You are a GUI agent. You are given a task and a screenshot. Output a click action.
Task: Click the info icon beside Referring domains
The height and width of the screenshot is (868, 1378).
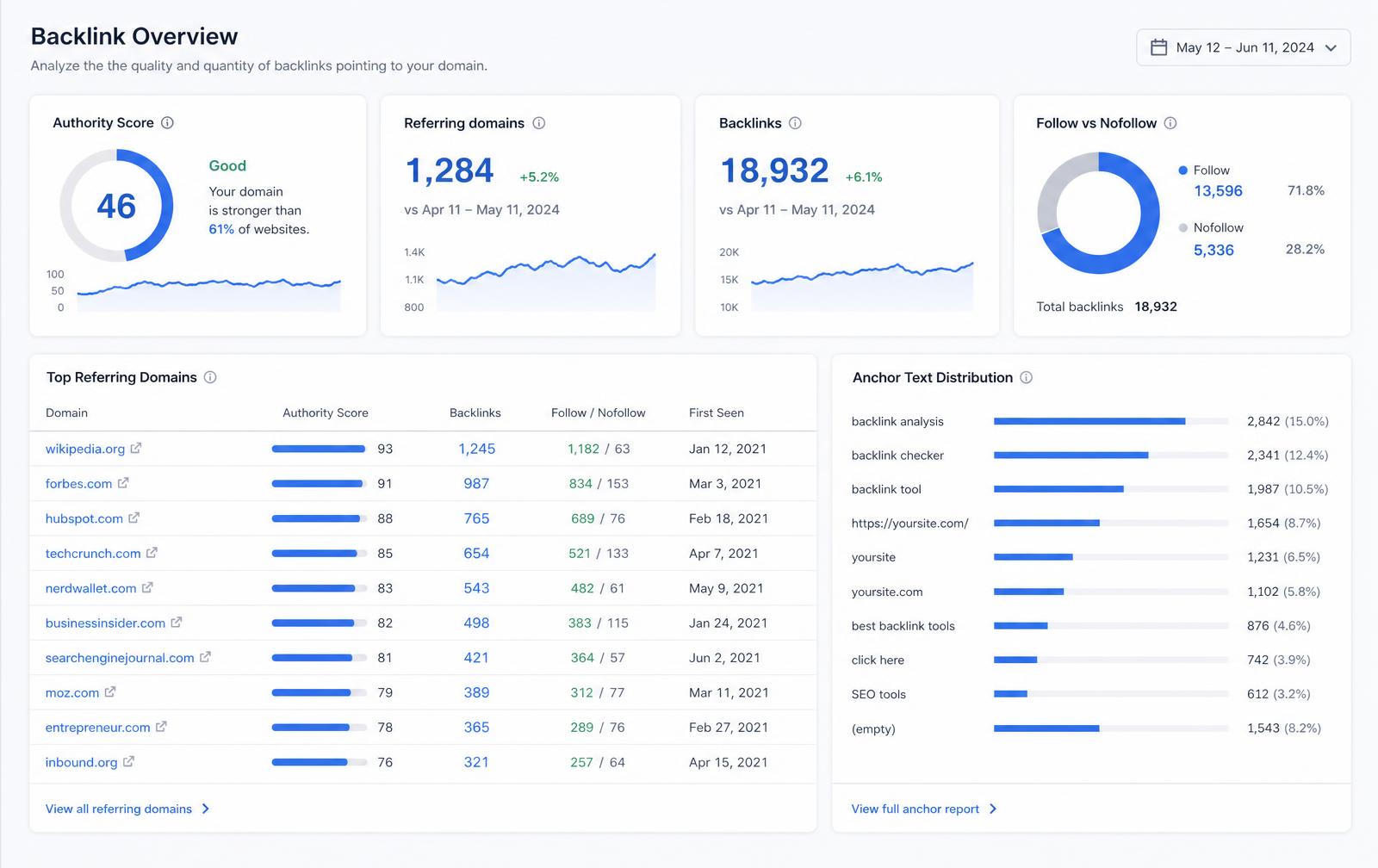[x=539, y=123]
